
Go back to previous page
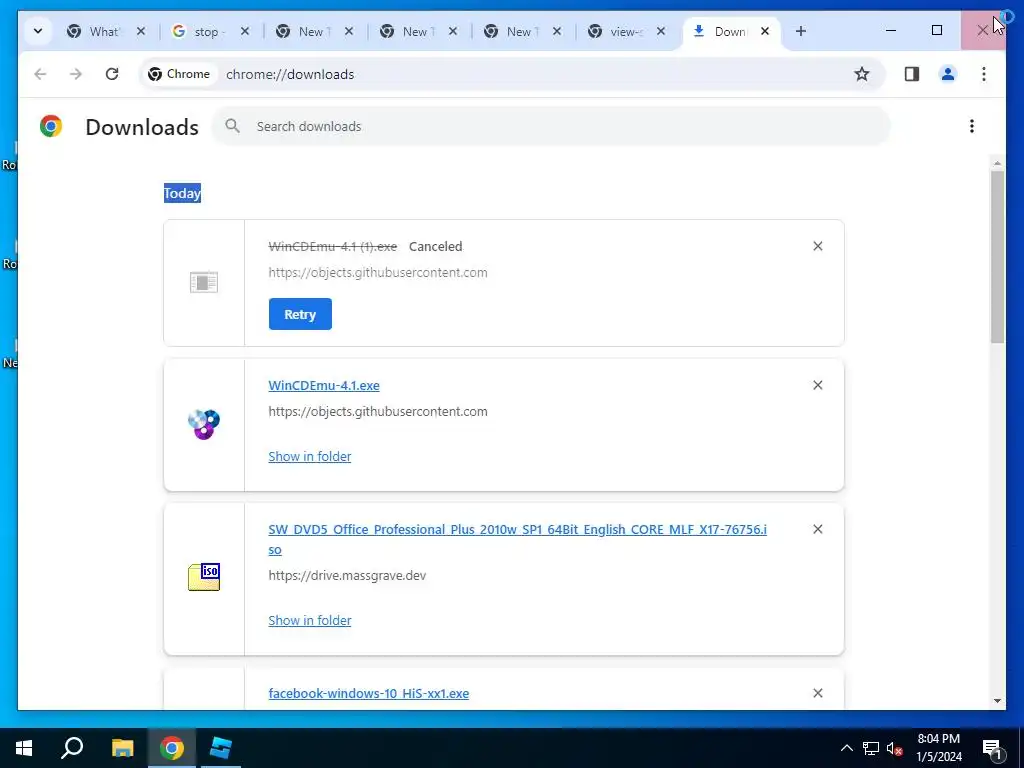click(x=40, y=74)
